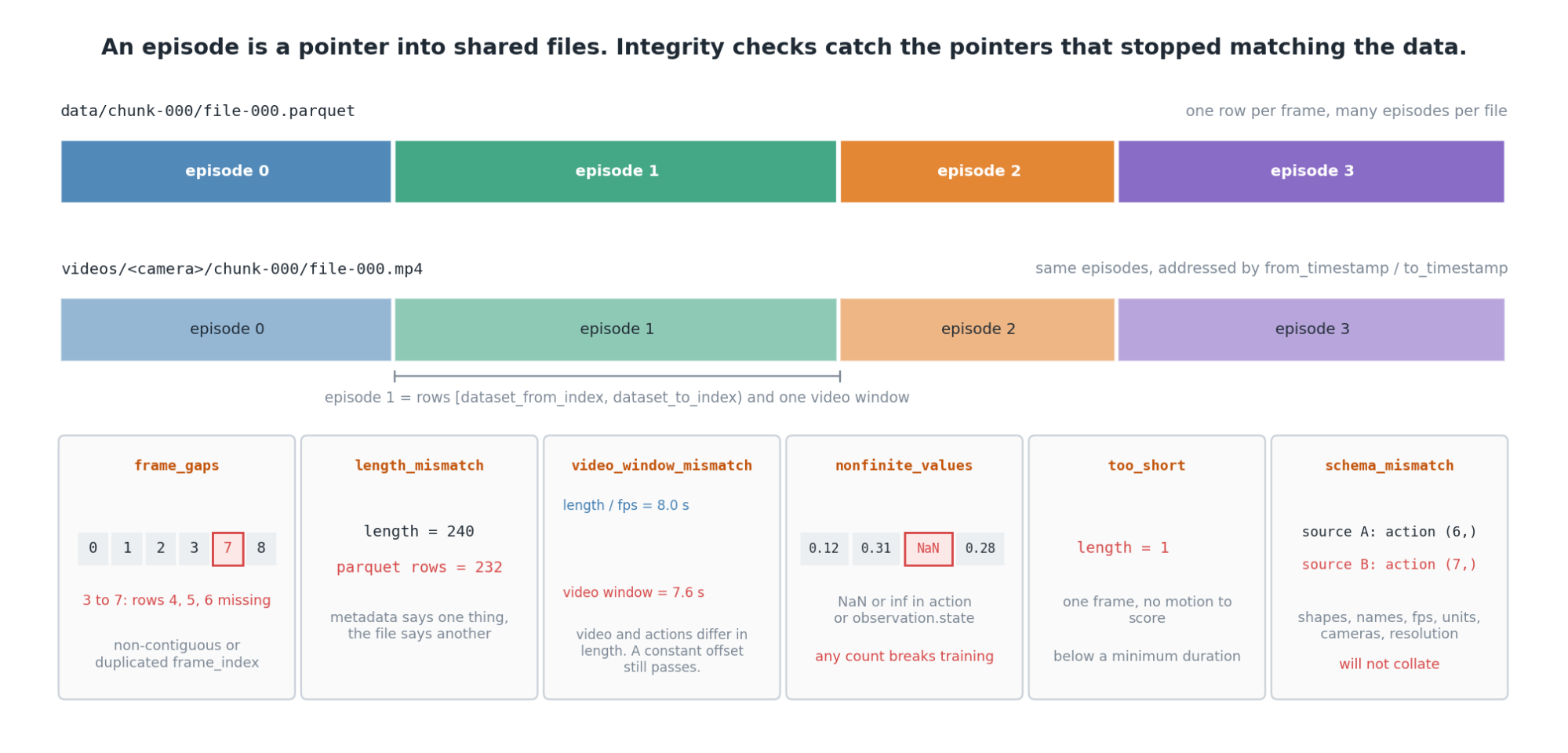Click the red highlighted frame cell 7
The height and width of the screenshot is (753, 1568).
point(227,548)
